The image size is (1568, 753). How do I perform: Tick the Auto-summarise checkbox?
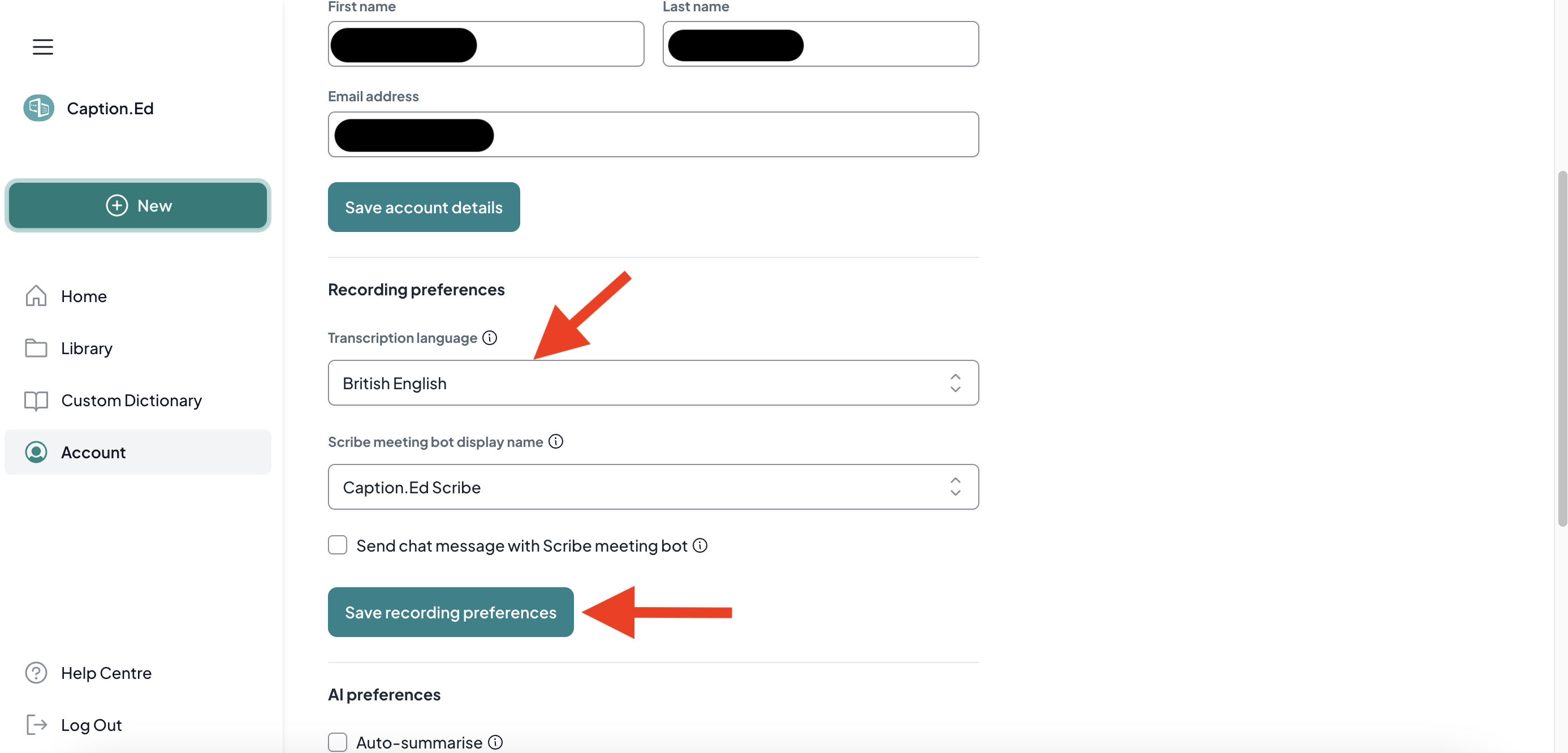(337, 742)
